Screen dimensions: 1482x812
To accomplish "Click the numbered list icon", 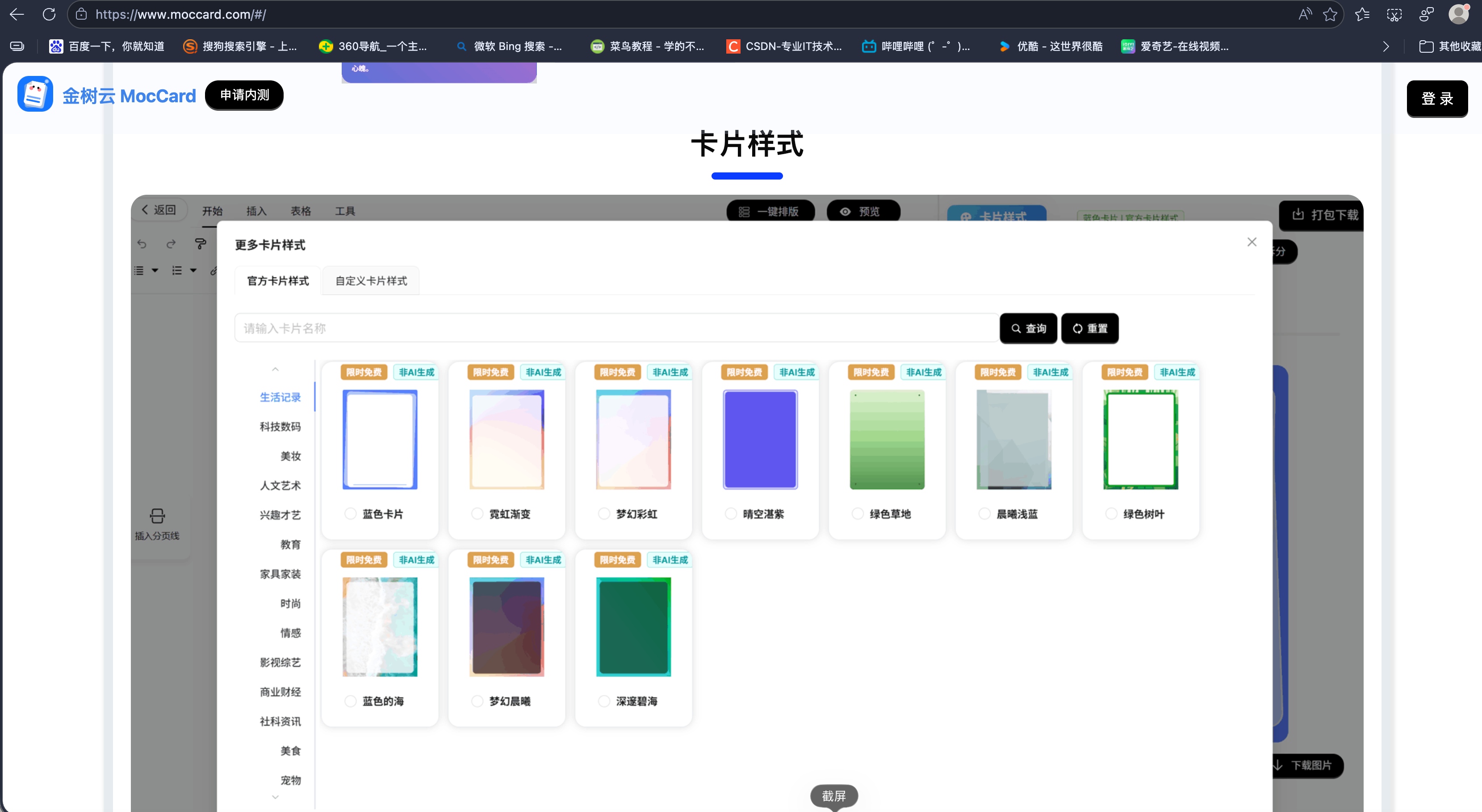I will tap(177, 271).
